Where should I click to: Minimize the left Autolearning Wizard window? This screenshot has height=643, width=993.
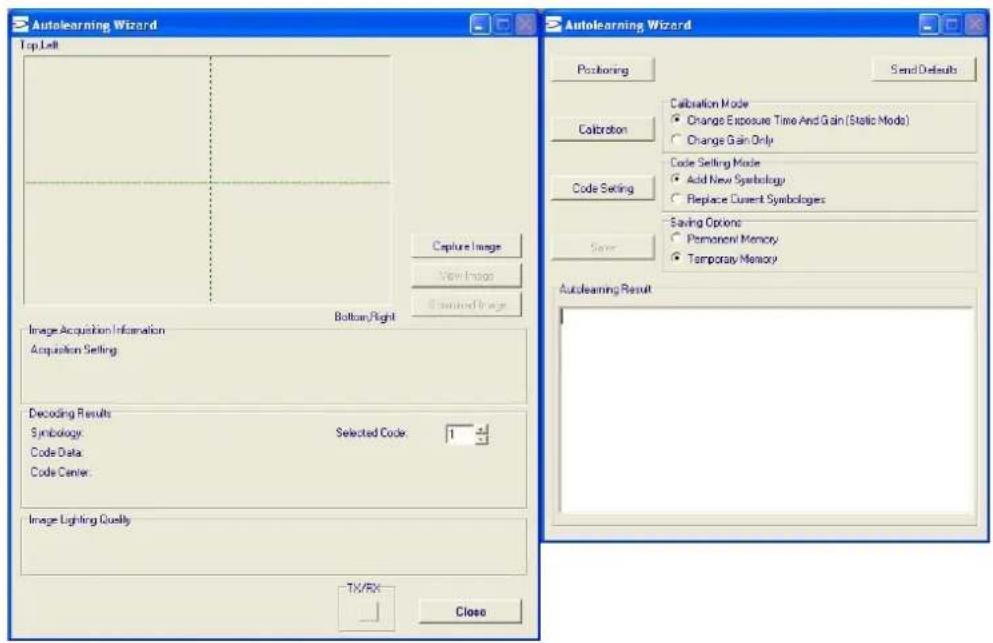480,25
